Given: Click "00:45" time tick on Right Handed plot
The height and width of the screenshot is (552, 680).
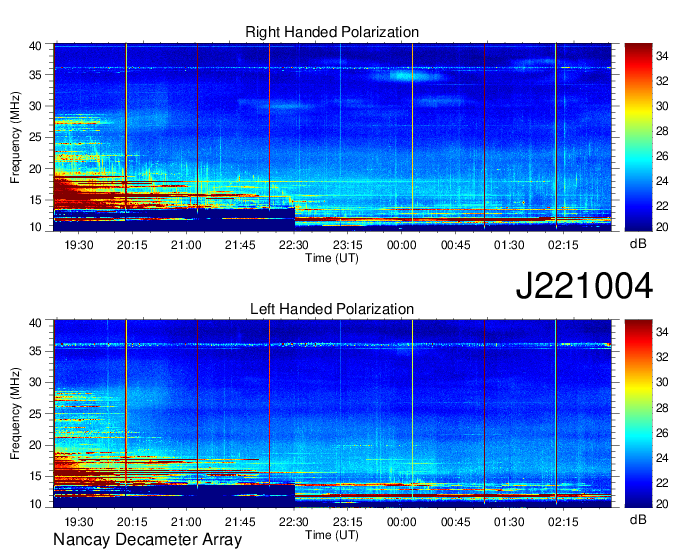Looking at the screenshot, I should (455, 245).
